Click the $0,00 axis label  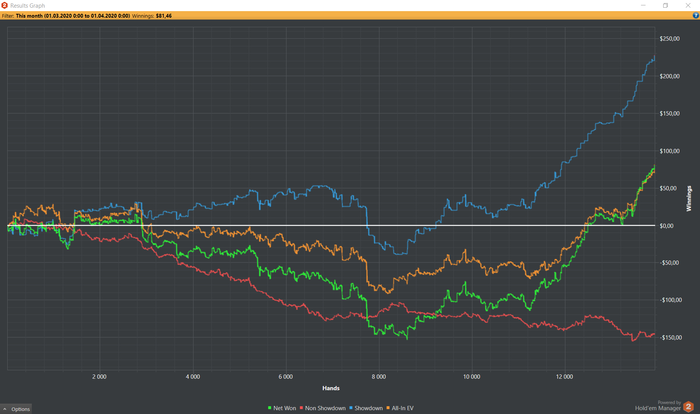667,226
